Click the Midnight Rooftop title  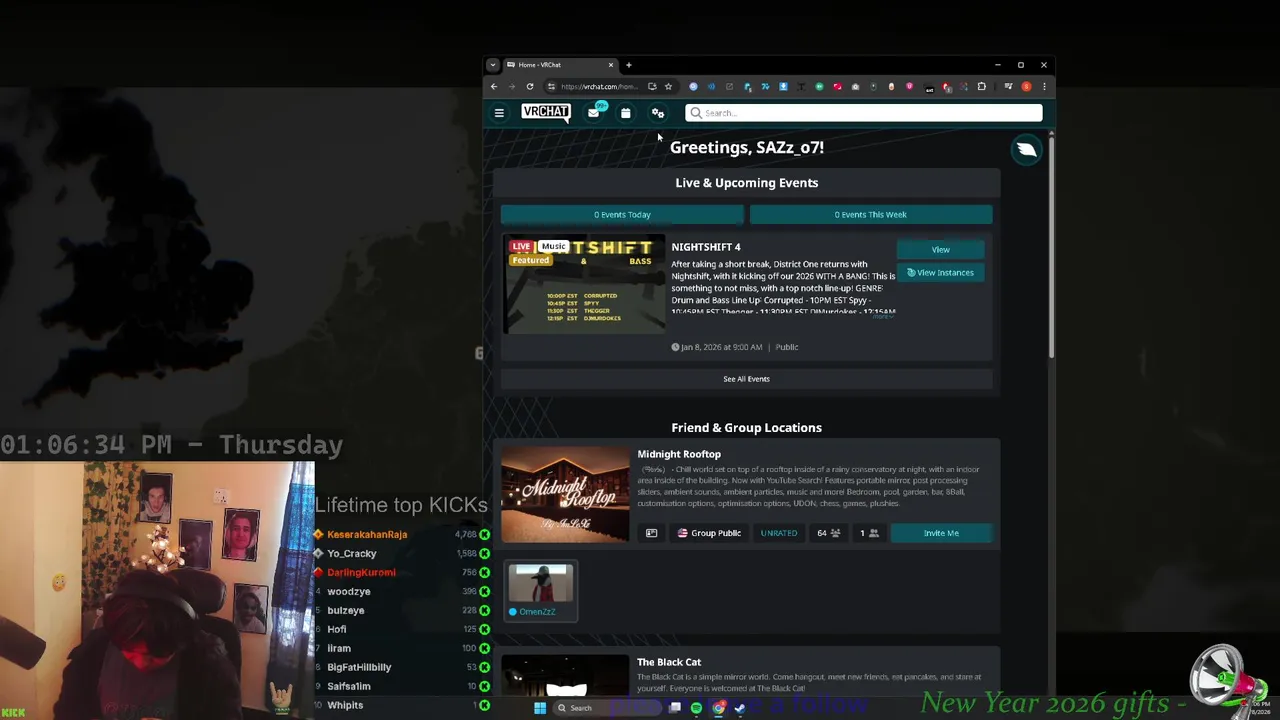679,454
